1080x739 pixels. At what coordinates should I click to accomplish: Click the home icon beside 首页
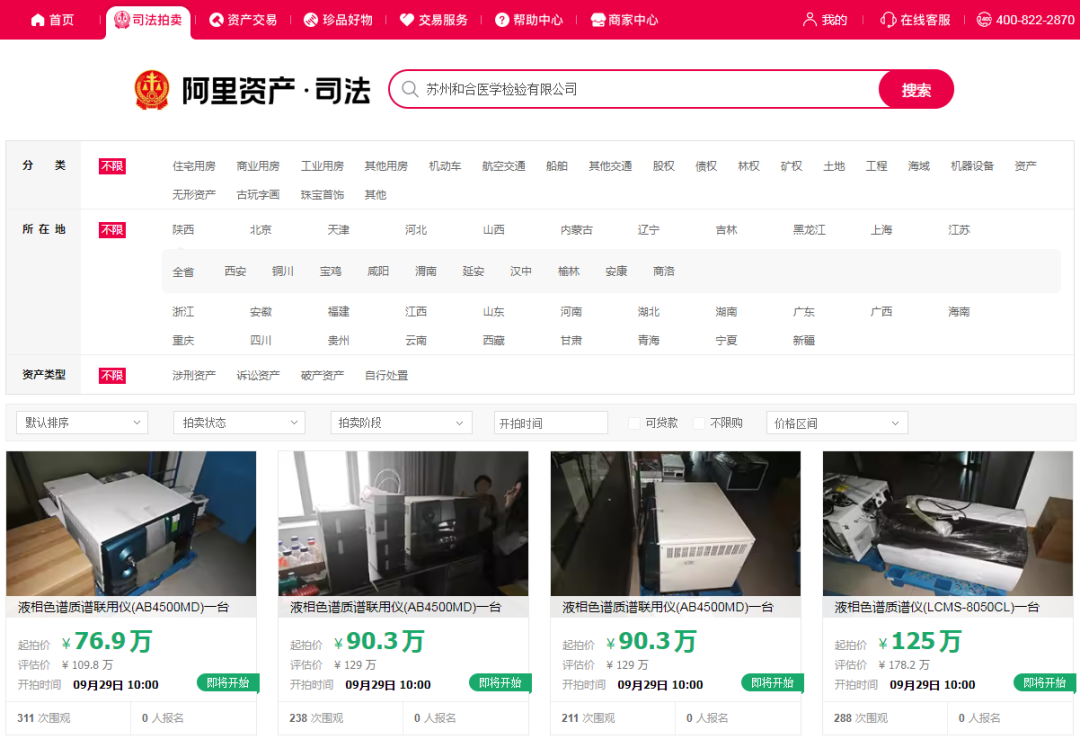(38, 19)
